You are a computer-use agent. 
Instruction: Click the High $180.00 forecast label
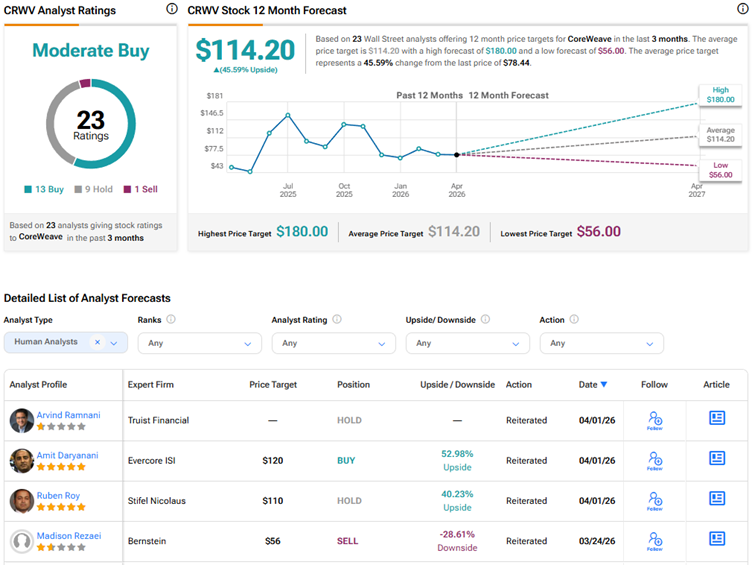point(720,95)
